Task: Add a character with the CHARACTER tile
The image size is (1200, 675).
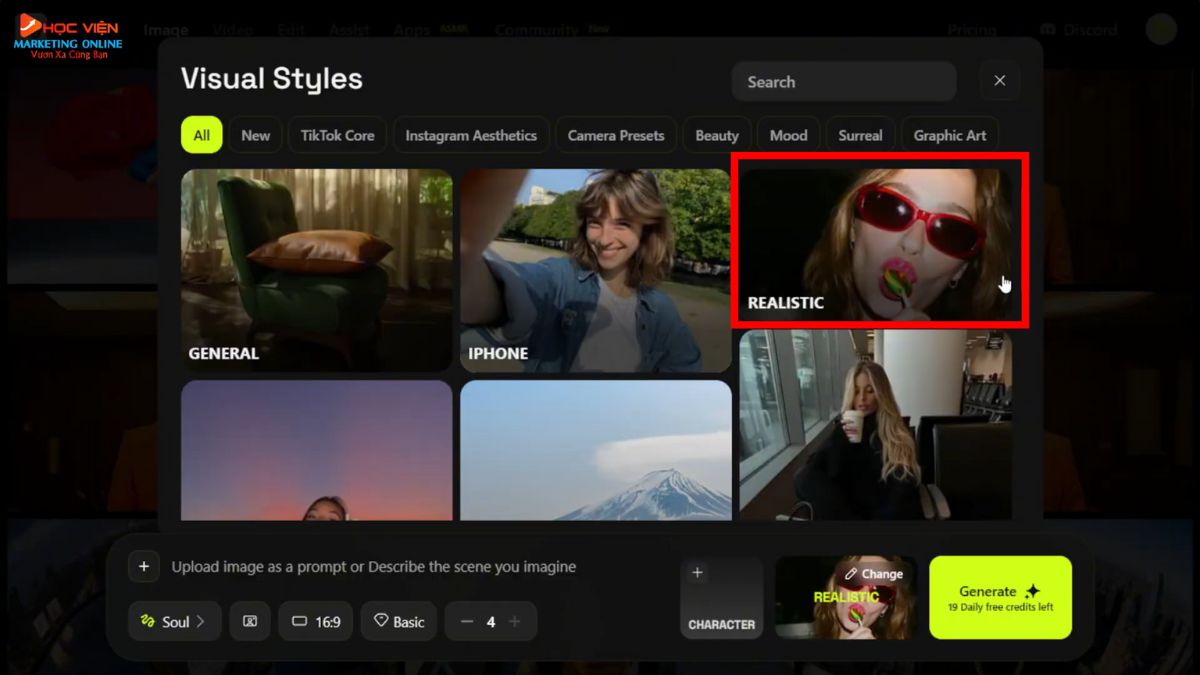Action: 721,598
